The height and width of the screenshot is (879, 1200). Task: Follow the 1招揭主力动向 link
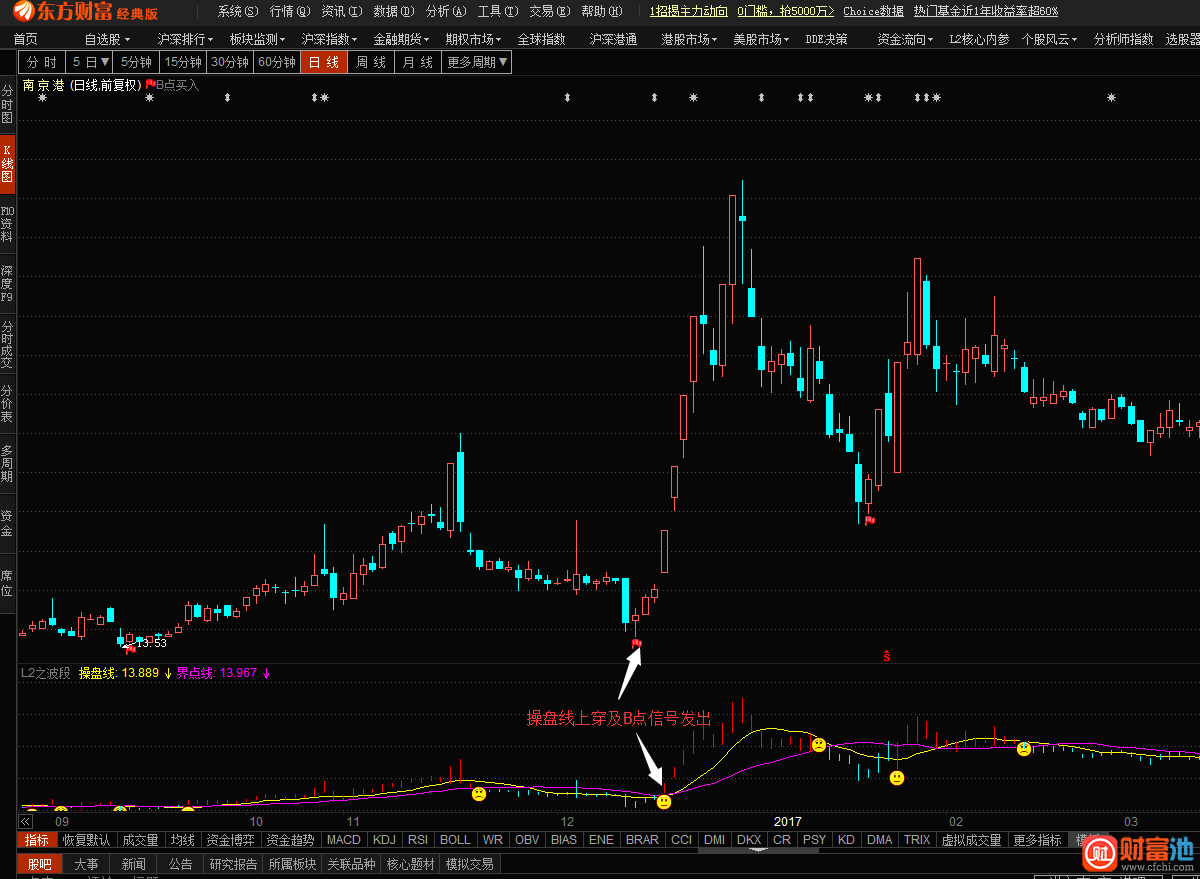tap(689, 11)
